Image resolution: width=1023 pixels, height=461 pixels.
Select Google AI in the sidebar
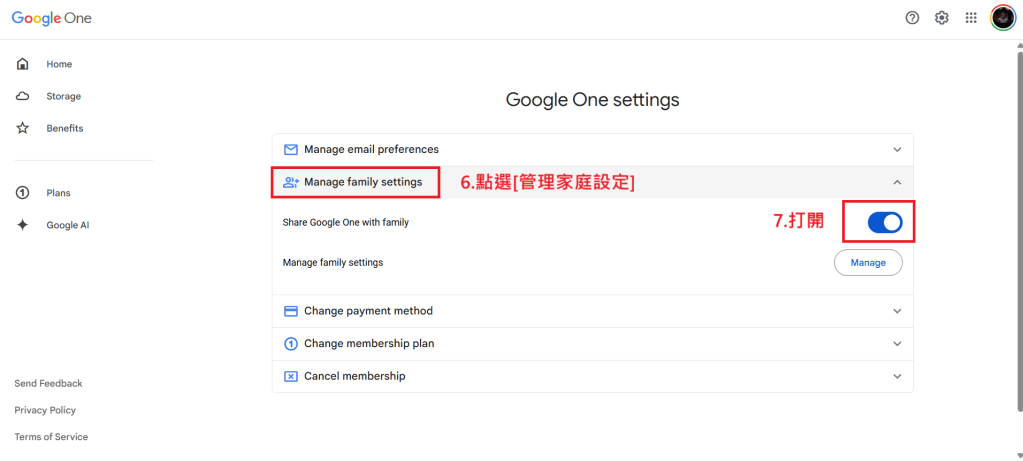(67, 225)
